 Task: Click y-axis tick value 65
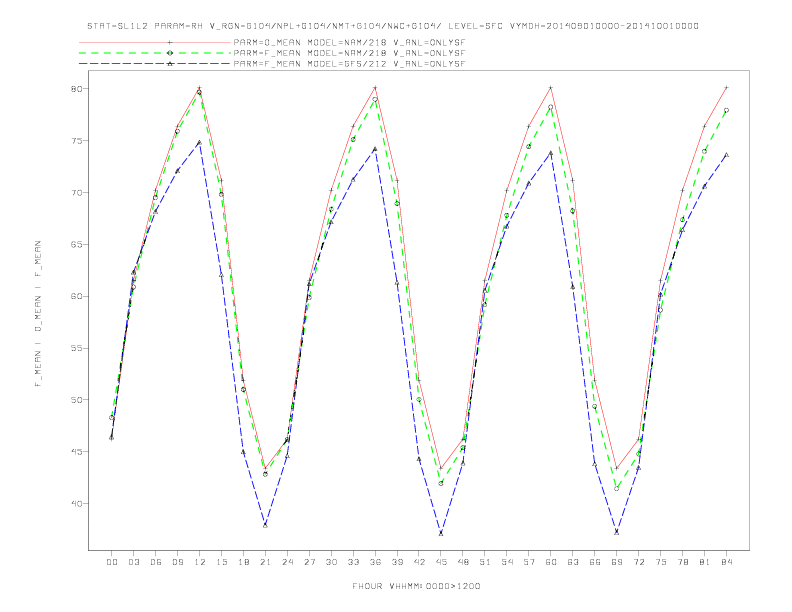click(x=76, y=244)
